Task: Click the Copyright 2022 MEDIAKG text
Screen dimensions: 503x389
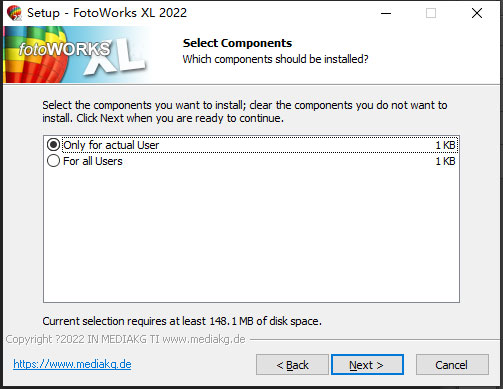Action: 125,339
